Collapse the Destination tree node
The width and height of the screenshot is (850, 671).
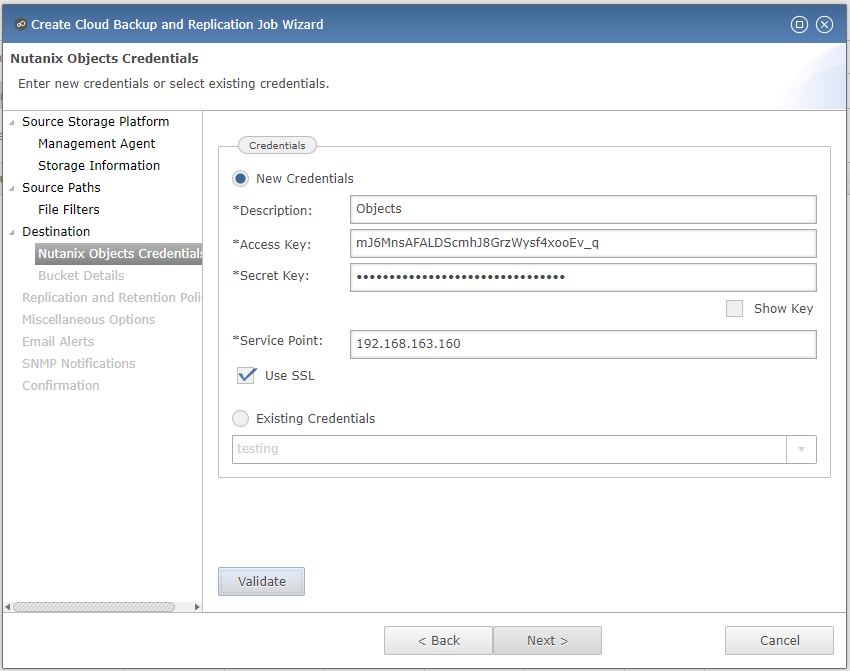[12, 233]
